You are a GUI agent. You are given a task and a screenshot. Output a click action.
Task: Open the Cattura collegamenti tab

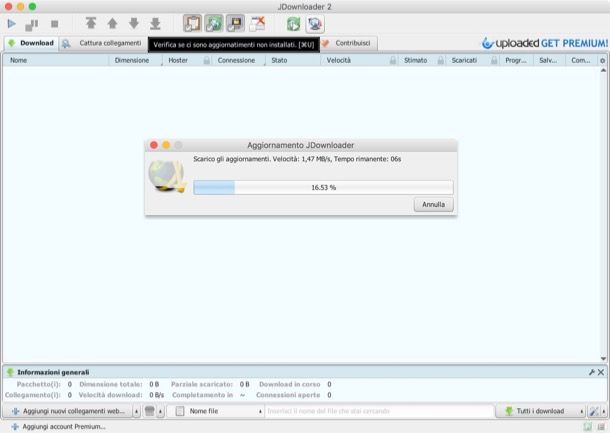click(x=103, y=43)
